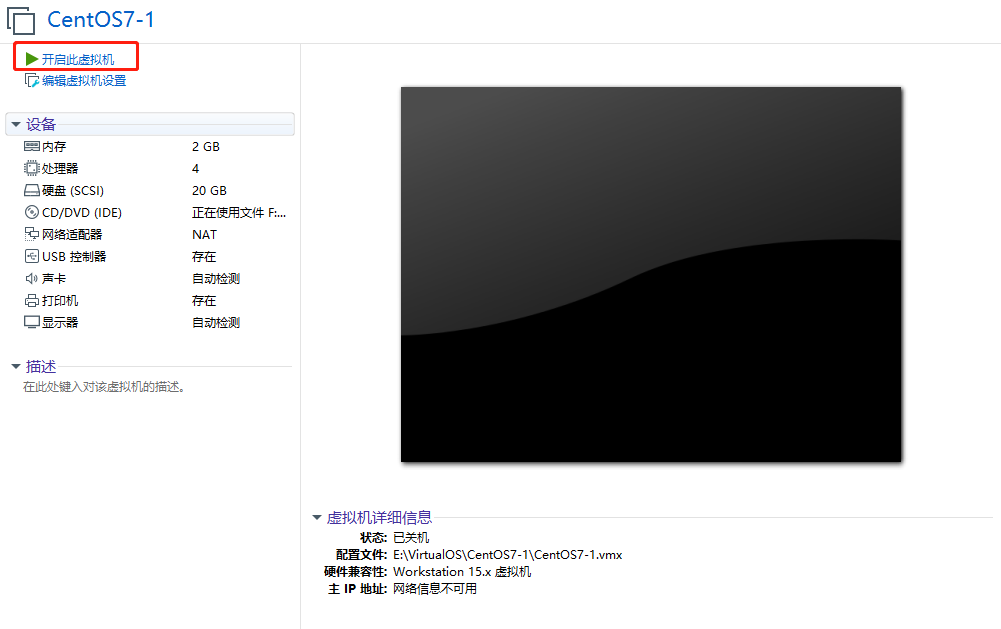This screenshot has width=1001, height=629.
Task: Click the 虚拟机详细信息 heading text
Action: [x=379, y=517]
